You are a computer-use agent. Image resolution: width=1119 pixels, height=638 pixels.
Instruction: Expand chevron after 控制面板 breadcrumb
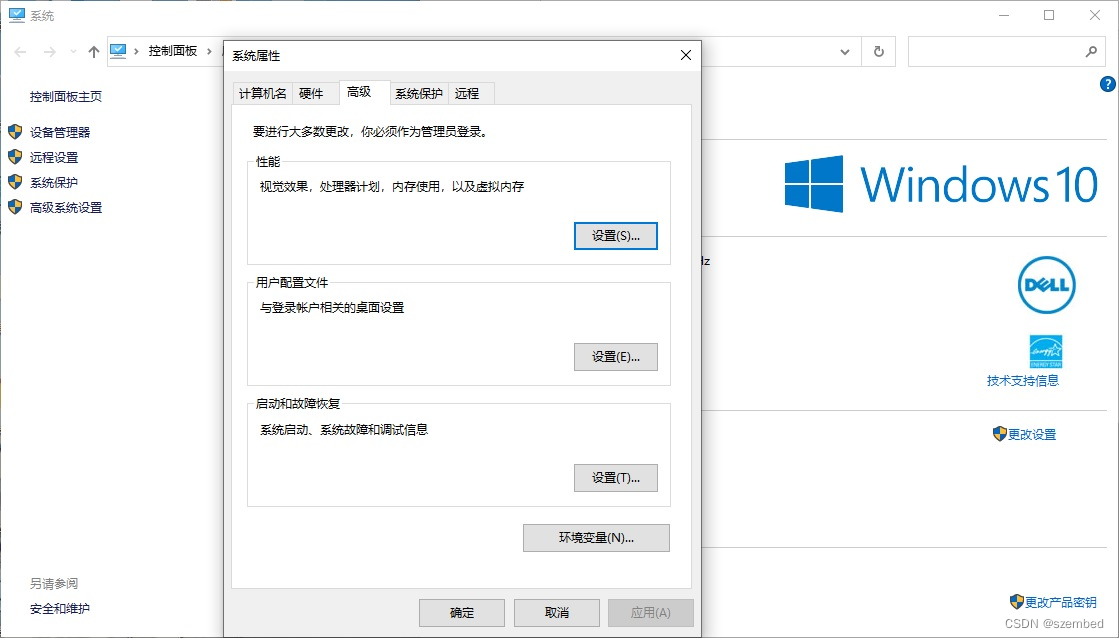(x=209, y=51)
